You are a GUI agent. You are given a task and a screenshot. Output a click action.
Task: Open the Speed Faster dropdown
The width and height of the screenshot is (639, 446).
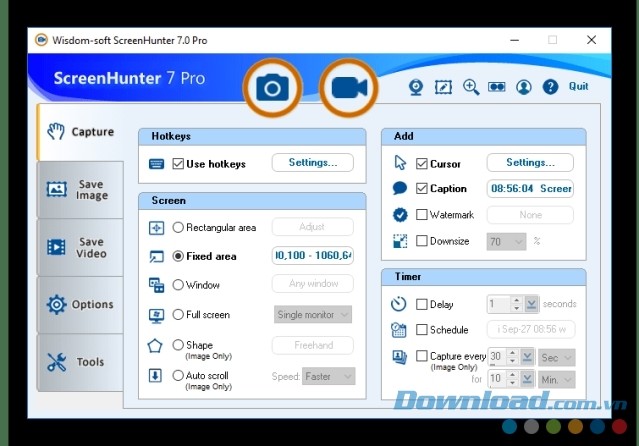coord(328,376)
